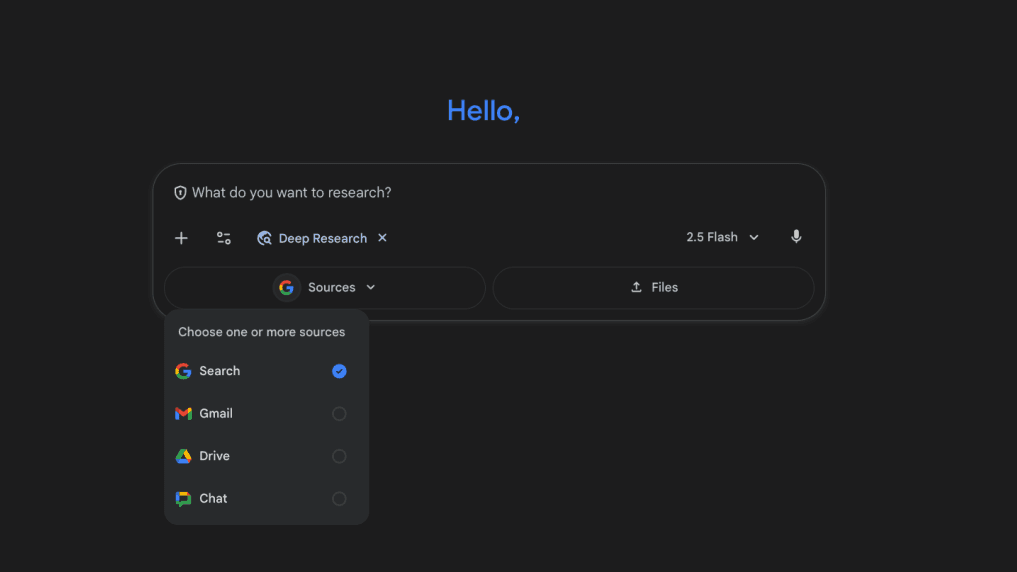1017x572 pixels.
Task: Collapse the Sources dropdown chevron
Action: click(x=371, y=288)
